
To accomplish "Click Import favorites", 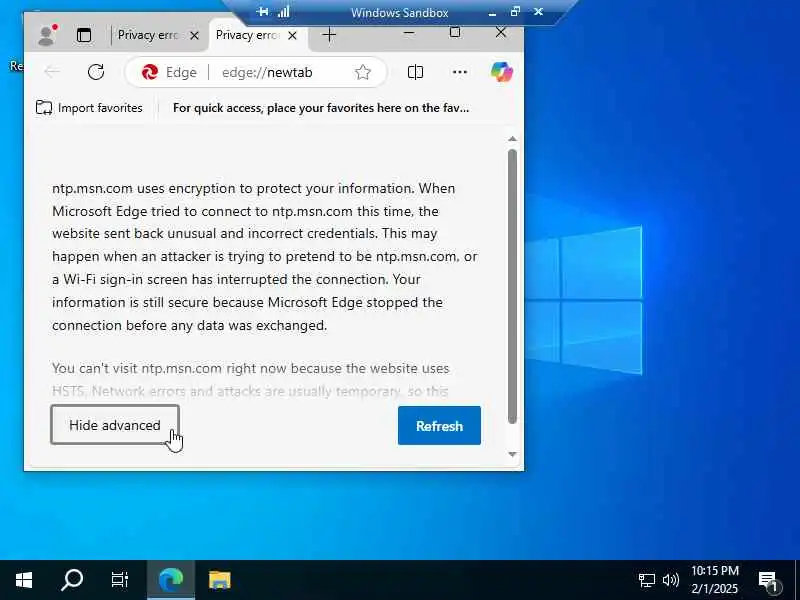I will pos(89,108).
